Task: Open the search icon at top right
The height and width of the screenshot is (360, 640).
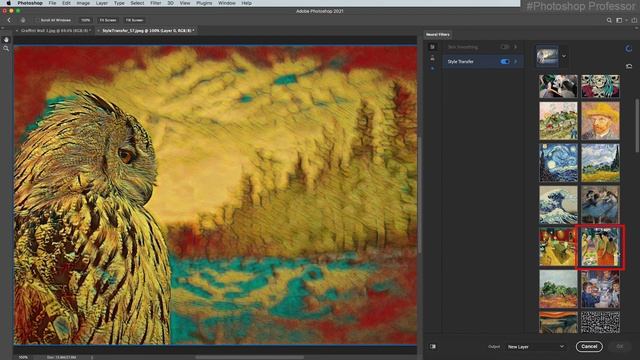Action: [x=609, y=20]
